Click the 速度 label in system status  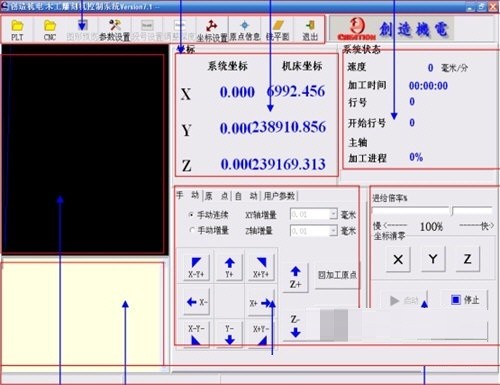tap(357, 67)
